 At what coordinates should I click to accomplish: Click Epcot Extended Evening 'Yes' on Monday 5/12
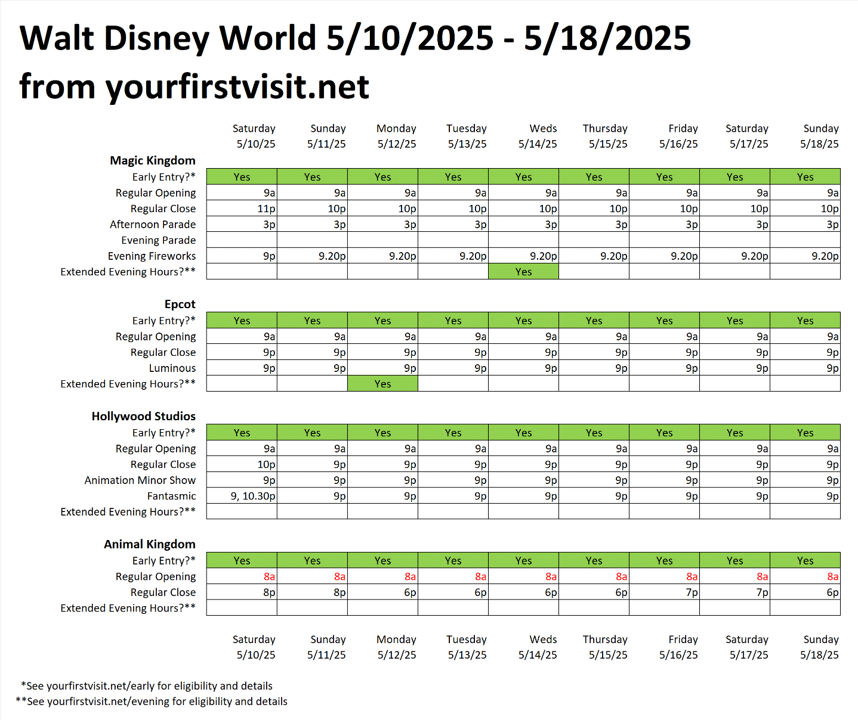(x=382, y=384)
